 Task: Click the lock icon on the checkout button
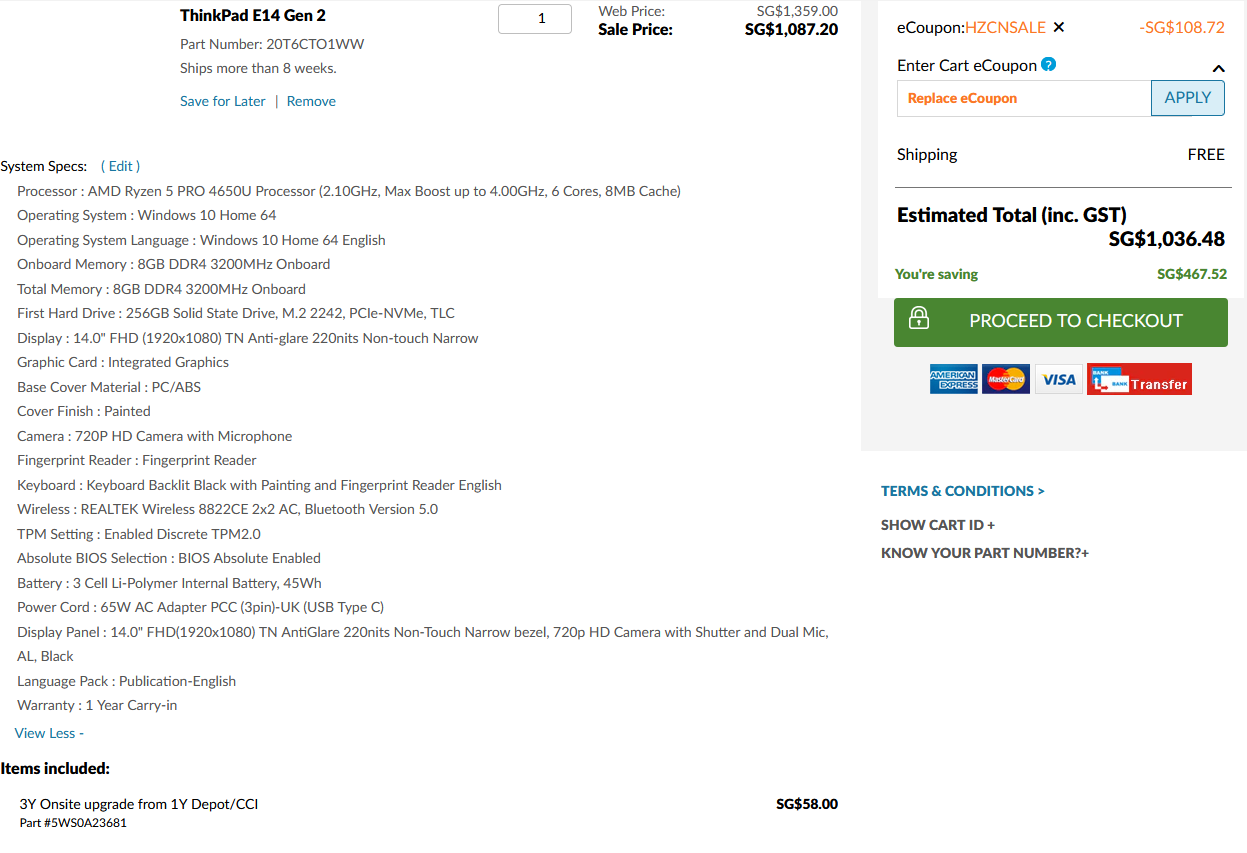pos(918,319)
